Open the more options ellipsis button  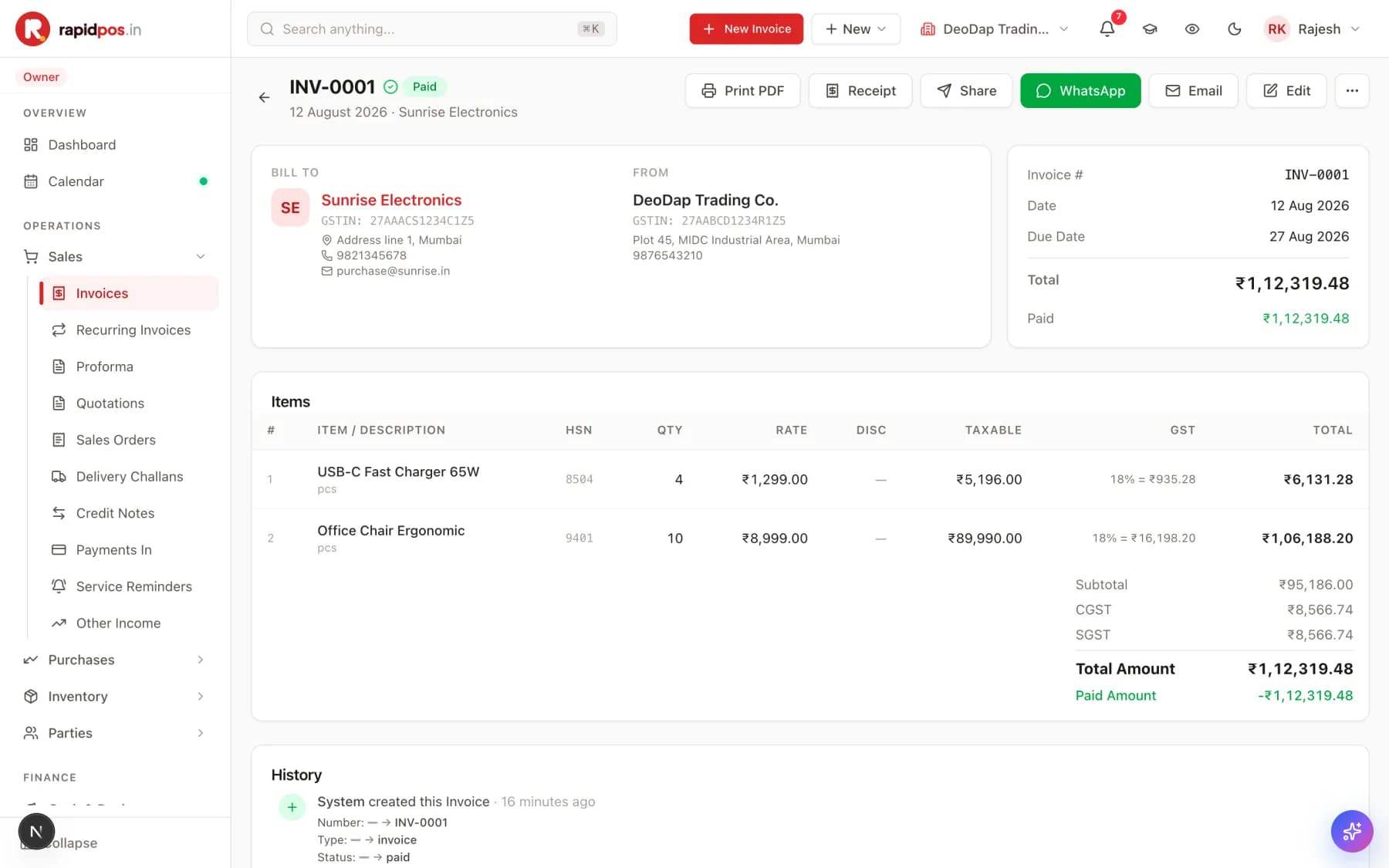coord(1352,90)
